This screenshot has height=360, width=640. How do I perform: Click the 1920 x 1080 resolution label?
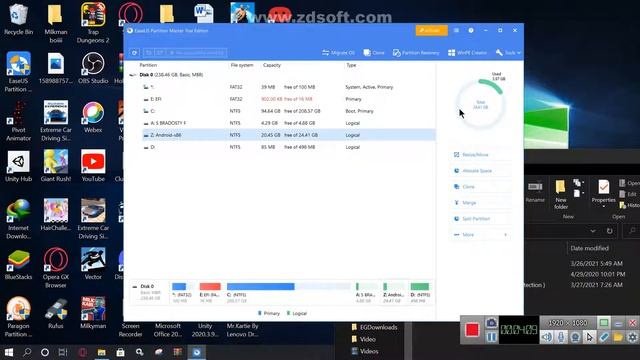(568, 323)
